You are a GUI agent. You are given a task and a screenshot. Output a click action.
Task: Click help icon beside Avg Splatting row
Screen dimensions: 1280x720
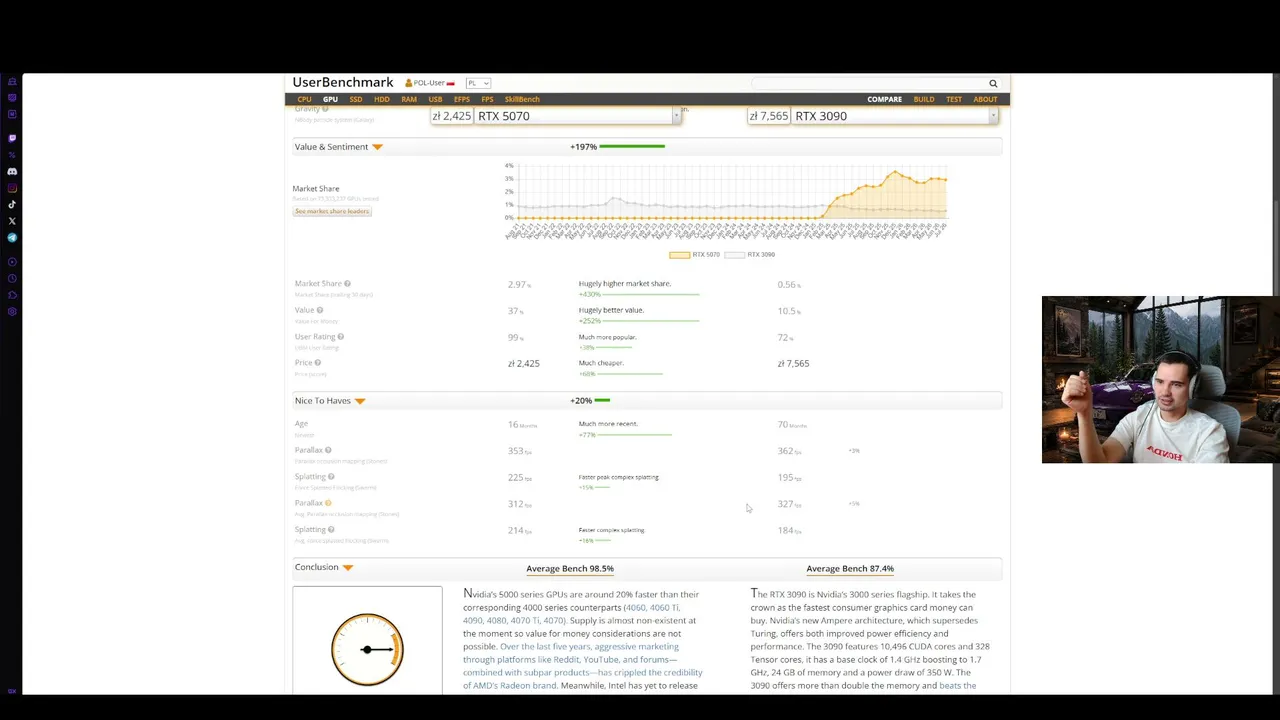(331, 530)
